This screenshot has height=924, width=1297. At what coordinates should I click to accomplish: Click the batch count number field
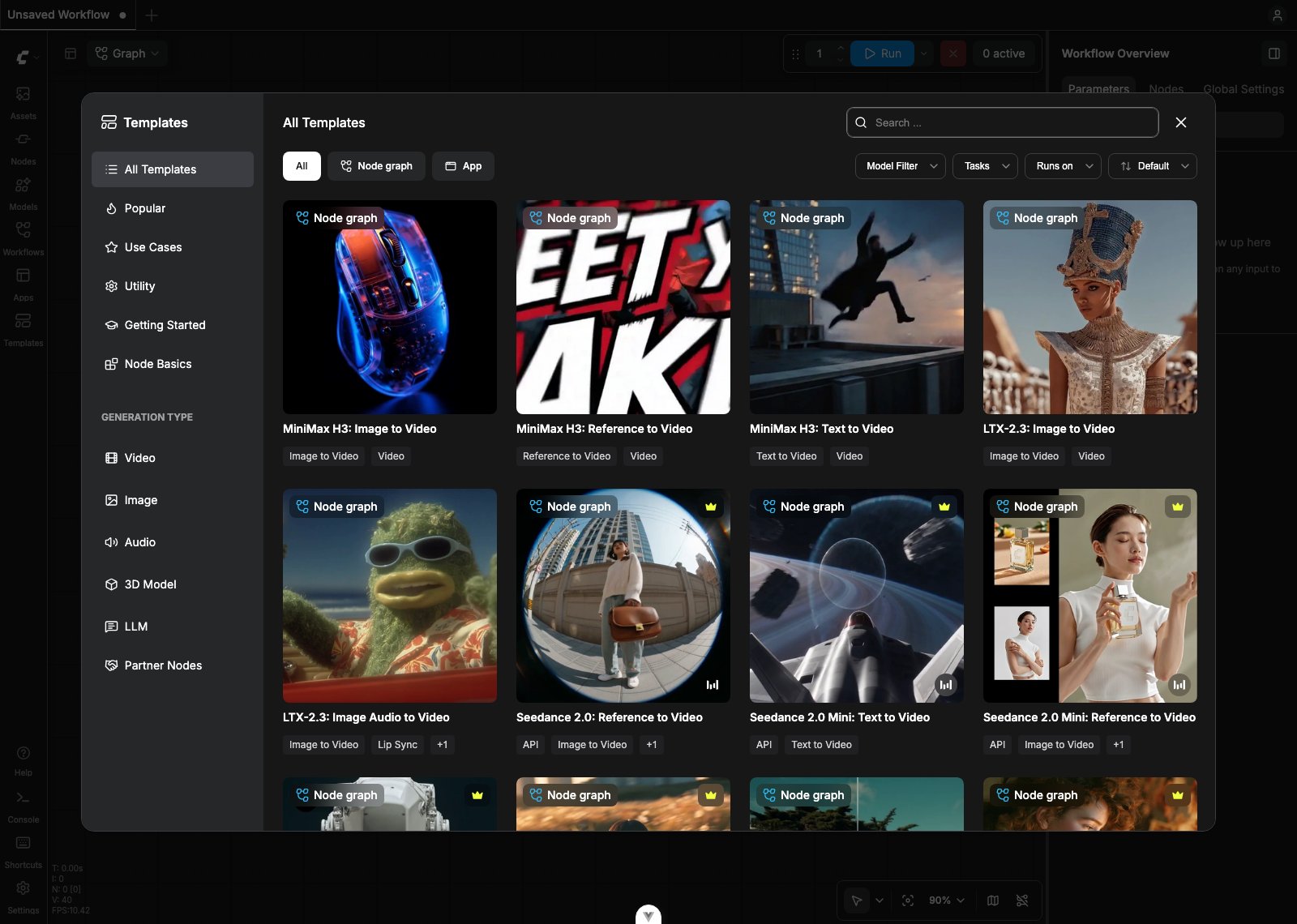pos(820,53)
